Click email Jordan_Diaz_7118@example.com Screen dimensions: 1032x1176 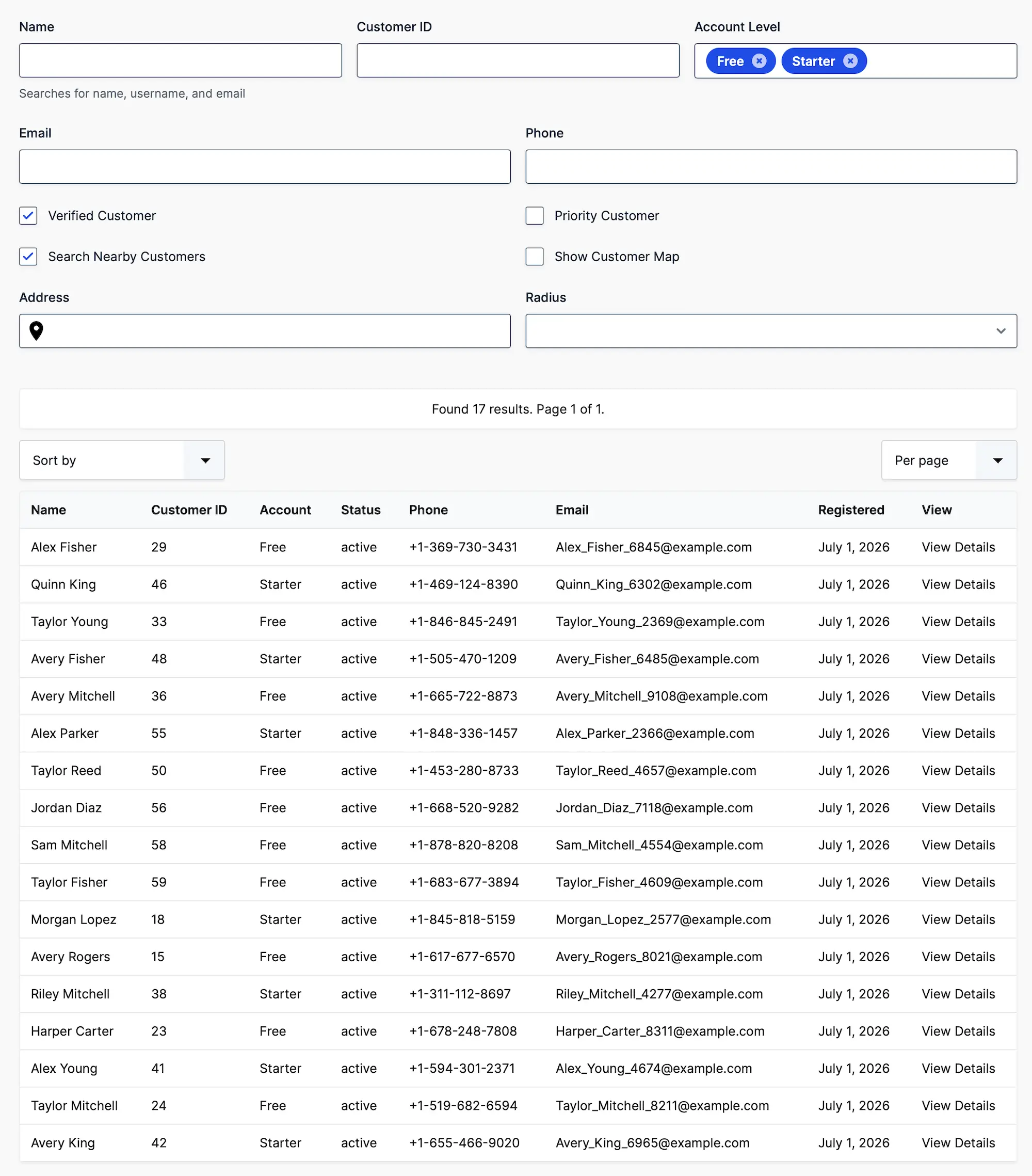pyautogui.click(x=654, y=808)
